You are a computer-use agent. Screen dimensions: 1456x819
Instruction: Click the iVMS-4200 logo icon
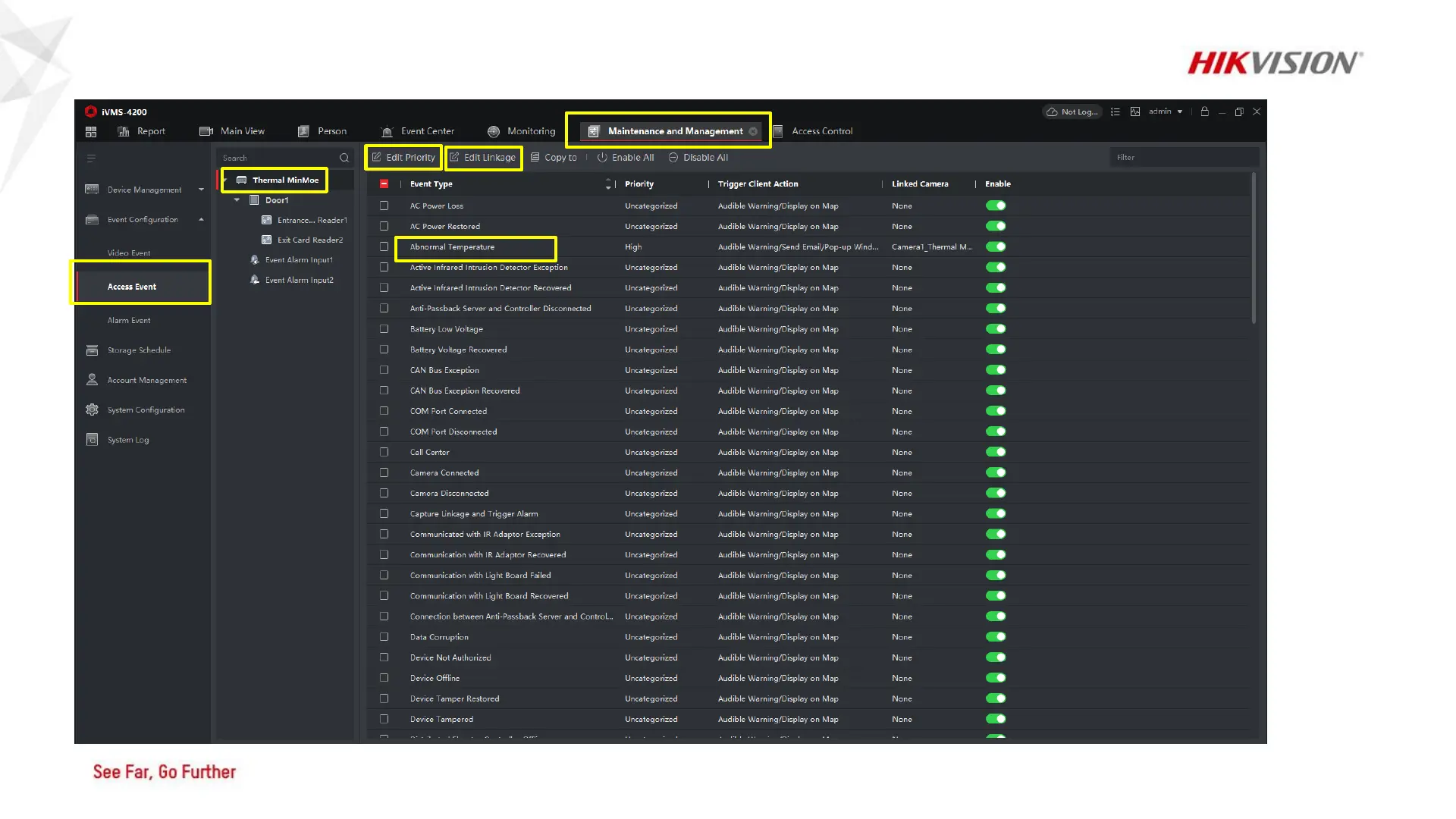91,111
